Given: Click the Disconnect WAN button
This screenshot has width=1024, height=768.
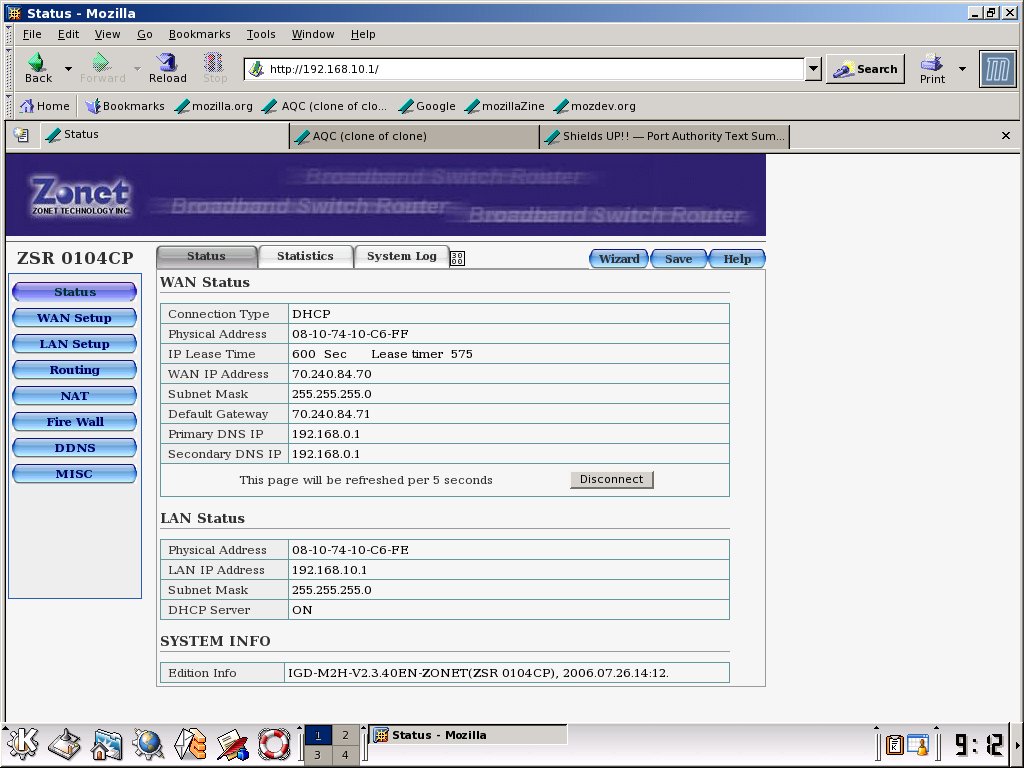Looking at the screenshot, I should 611,479.
